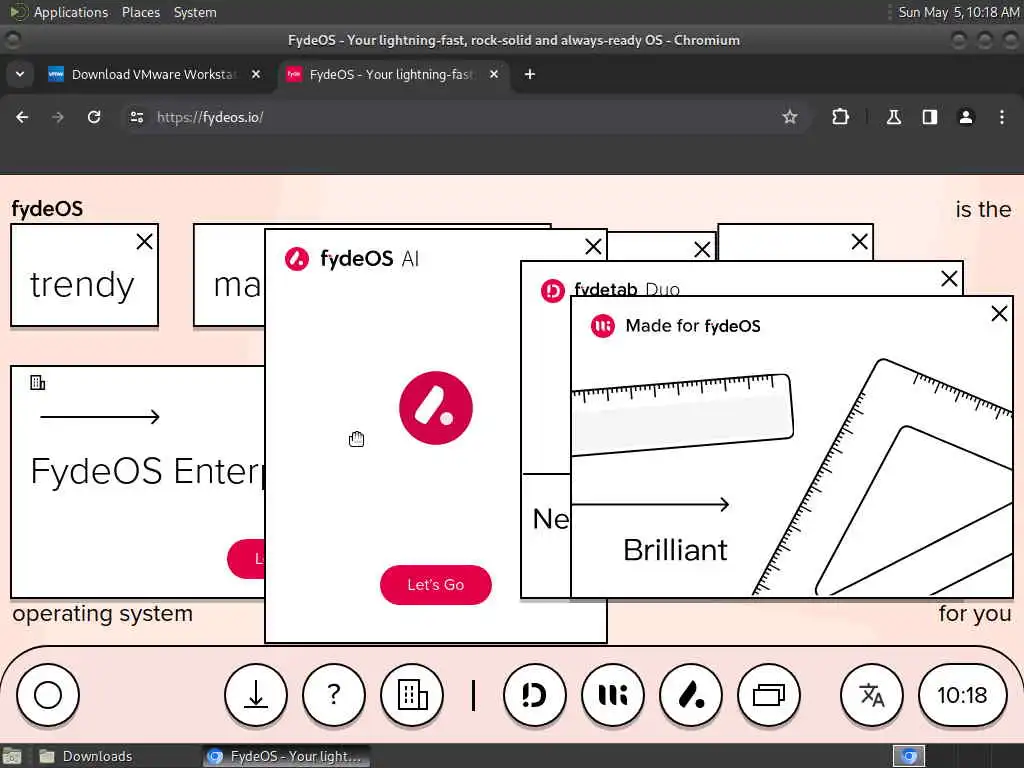Click the 10:18 clock in the shelf
Image resolution: width=1024 pixels, height=768 pixels.
[x=962, y=695]
